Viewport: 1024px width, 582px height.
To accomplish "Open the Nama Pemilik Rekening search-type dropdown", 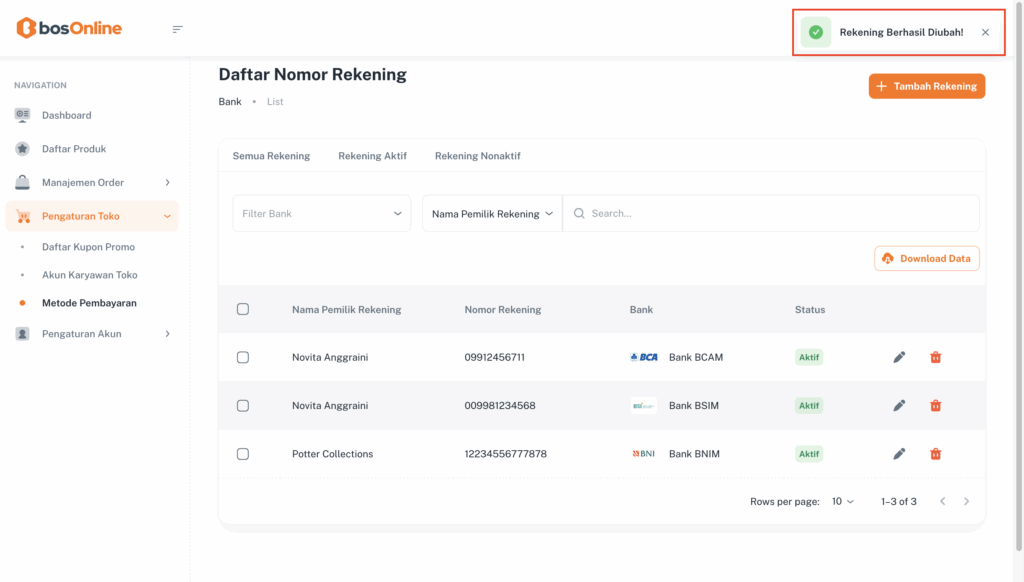I will click(x=492, y=213).
